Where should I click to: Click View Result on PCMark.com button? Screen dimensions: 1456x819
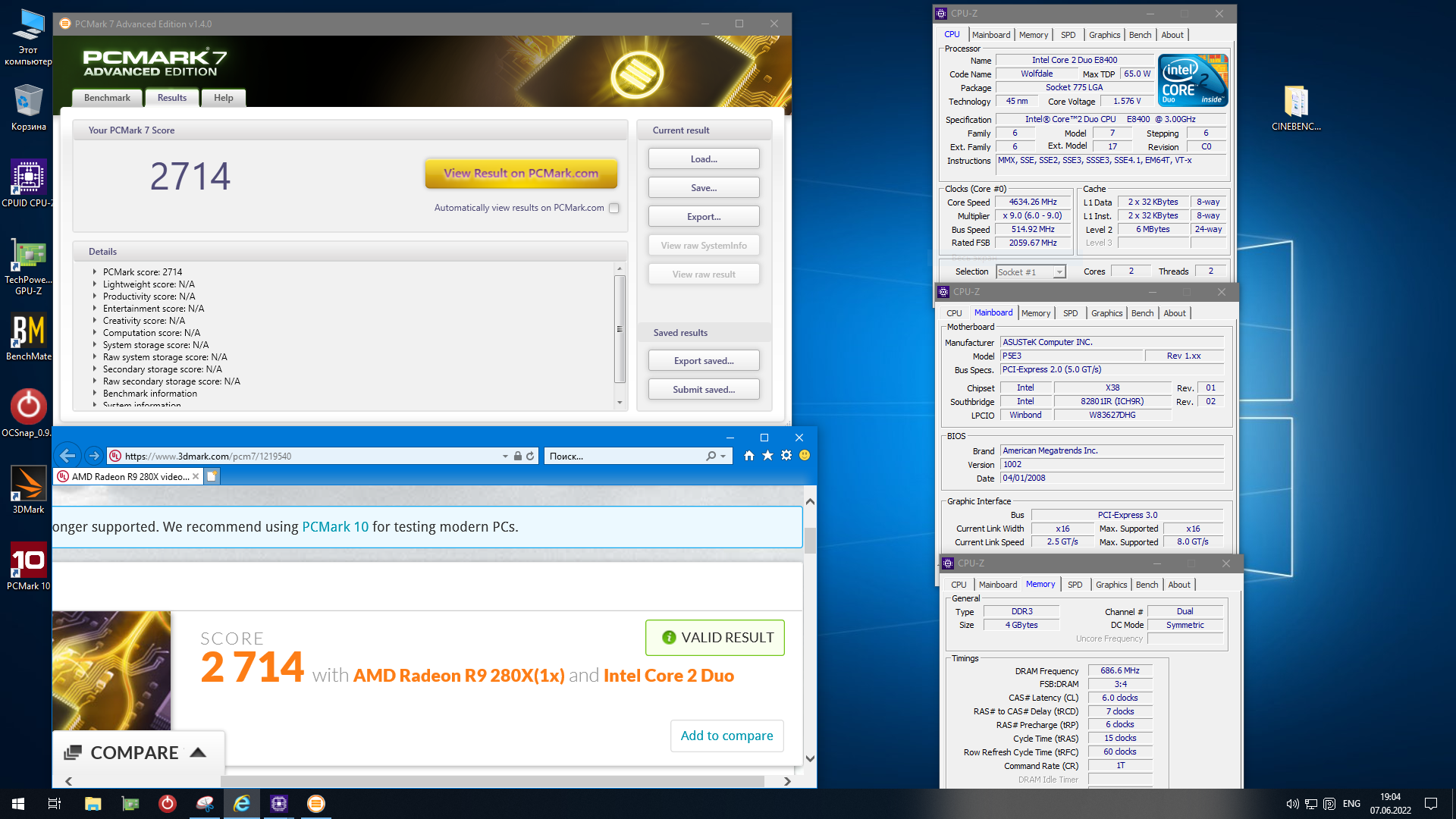click(521, 173)
